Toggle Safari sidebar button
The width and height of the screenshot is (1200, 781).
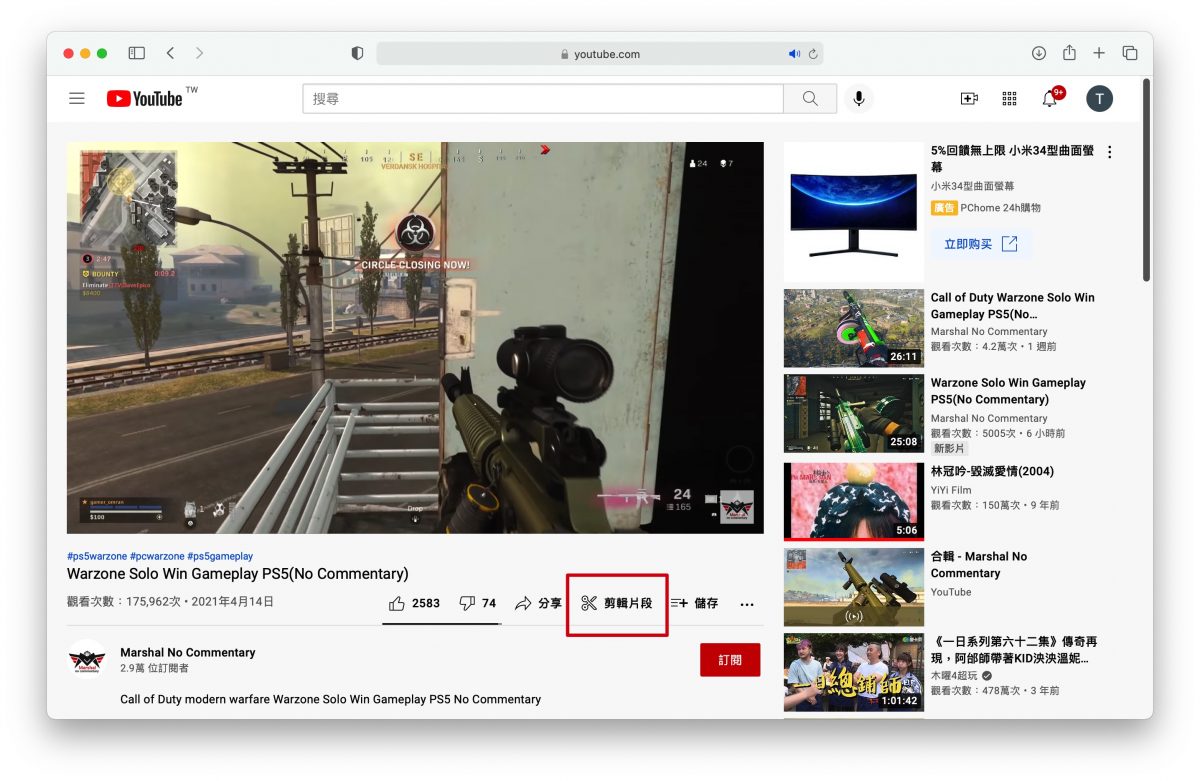point(137,53)
